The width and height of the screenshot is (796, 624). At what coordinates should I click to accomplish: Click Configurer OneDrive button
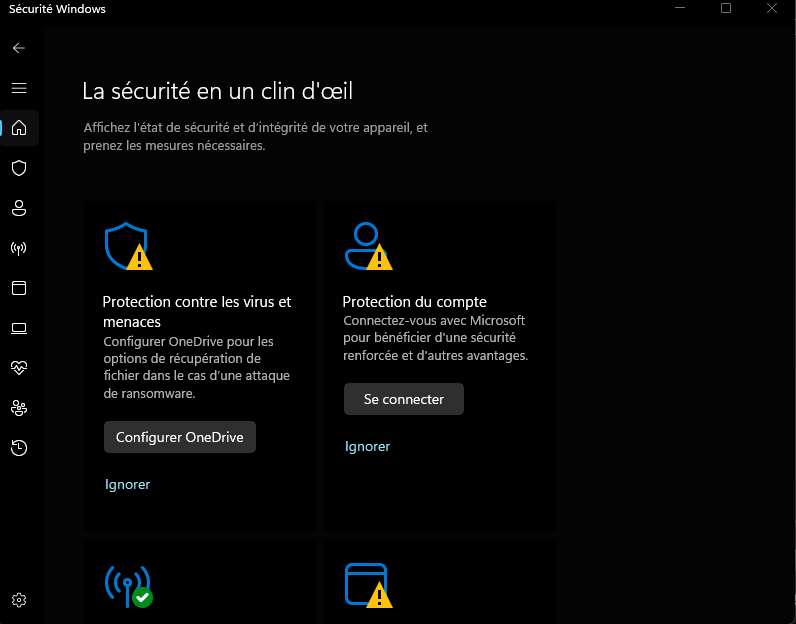click(180, 437)
